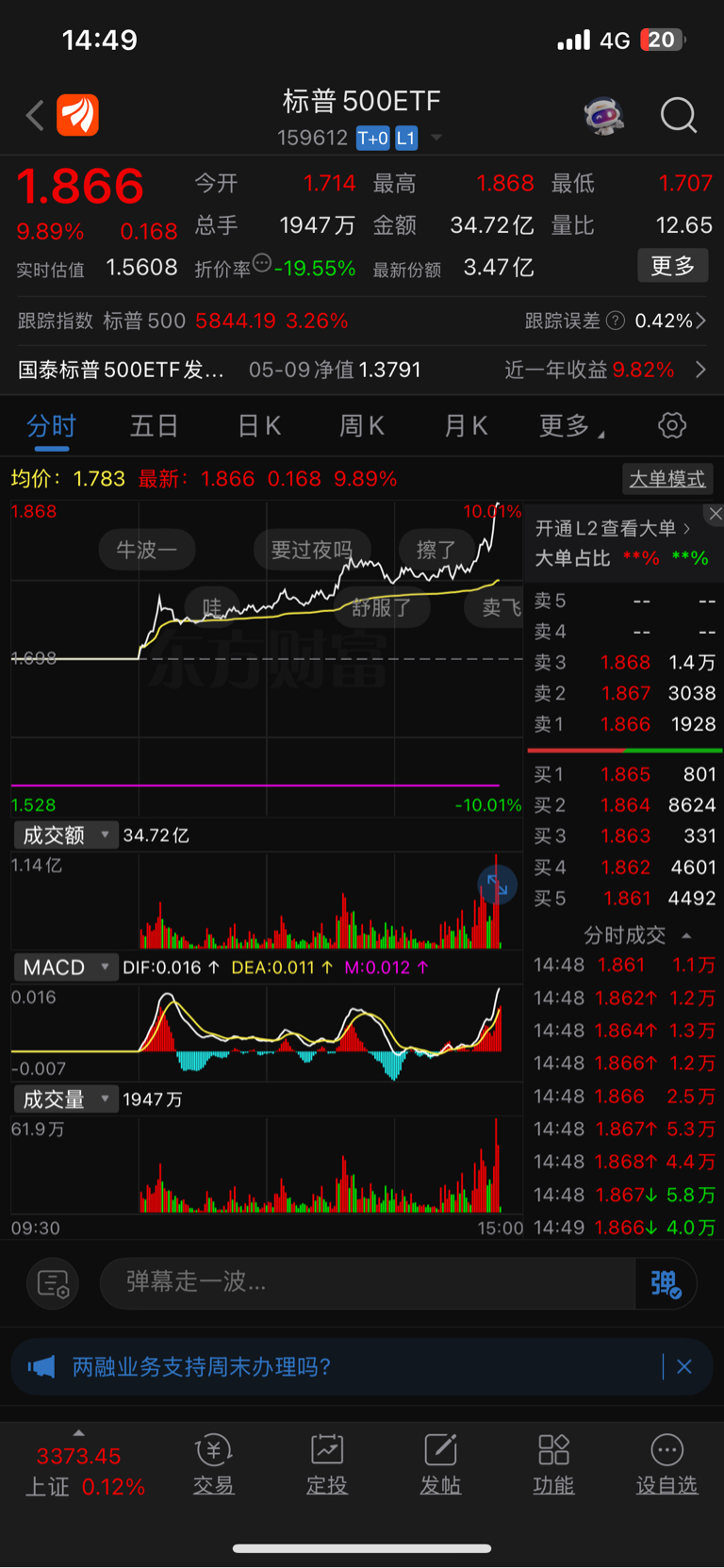The height and width of the screenshot is (1568, 724).
Task: Tap the 实时估值 1.5608 value
Action: 141,268
